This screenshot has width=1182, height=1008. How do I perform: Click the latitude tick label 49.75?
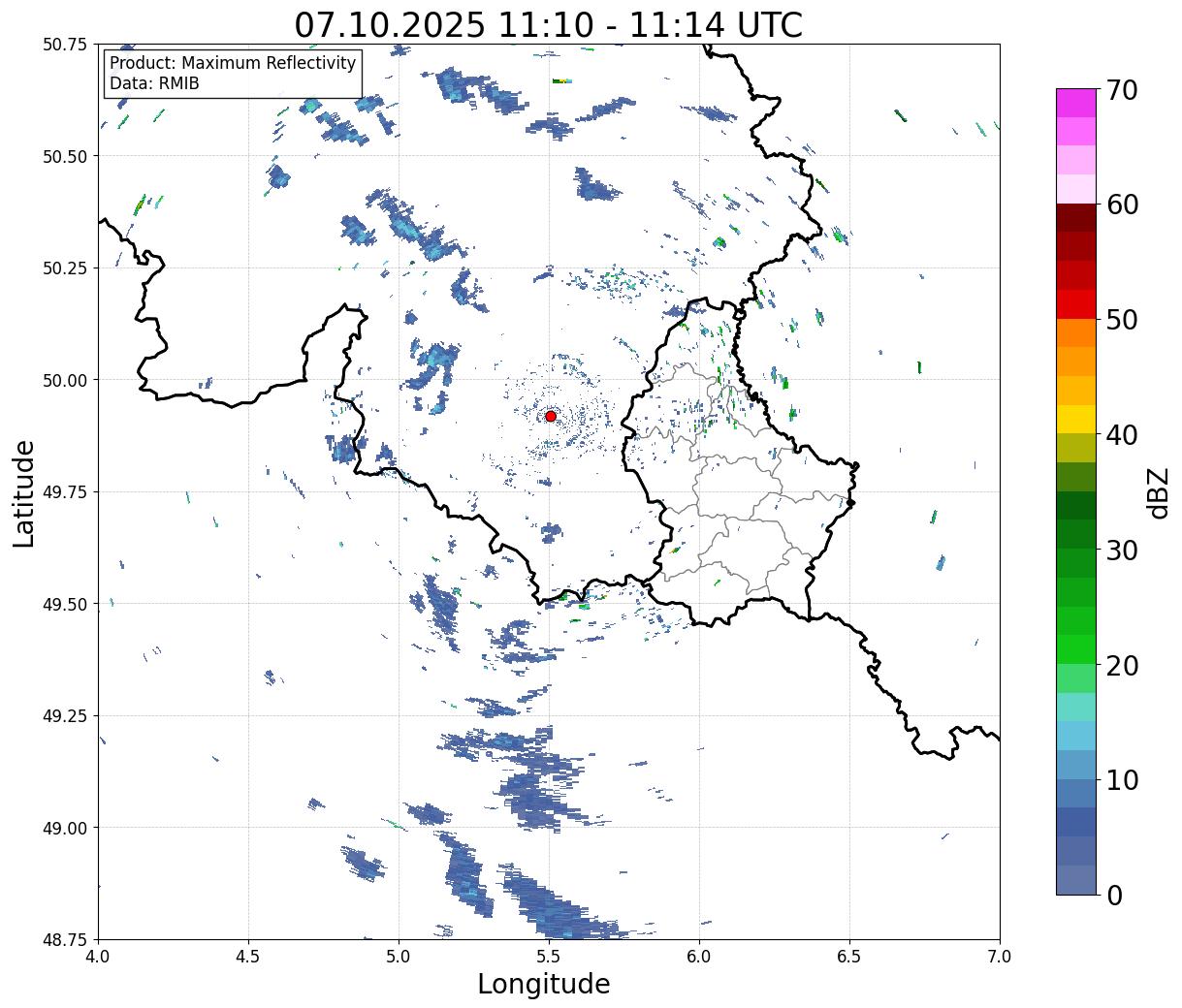coord(64,491)
